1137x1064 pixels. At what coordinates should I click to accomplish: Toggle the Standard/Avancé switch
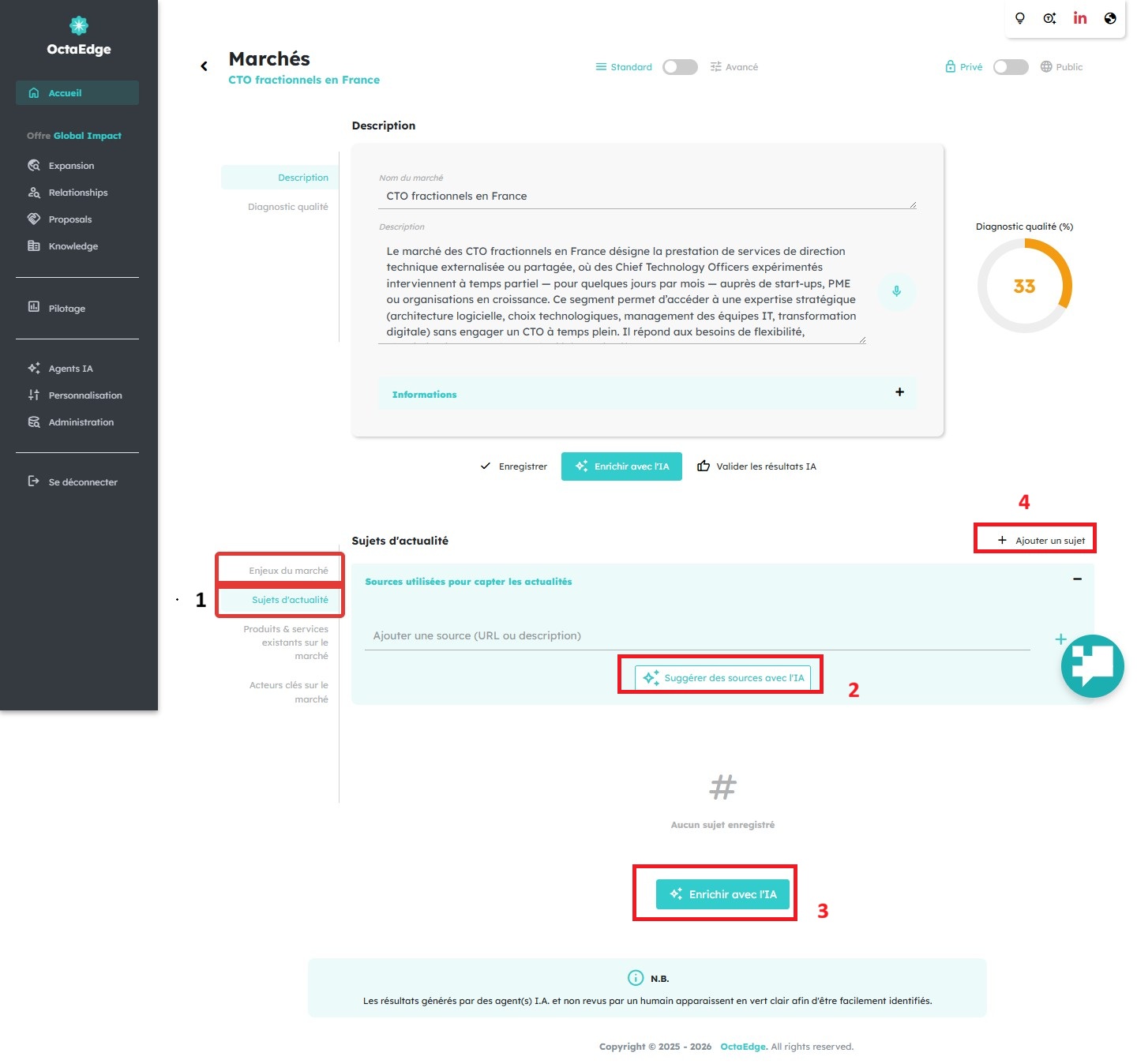pos(680,67)
